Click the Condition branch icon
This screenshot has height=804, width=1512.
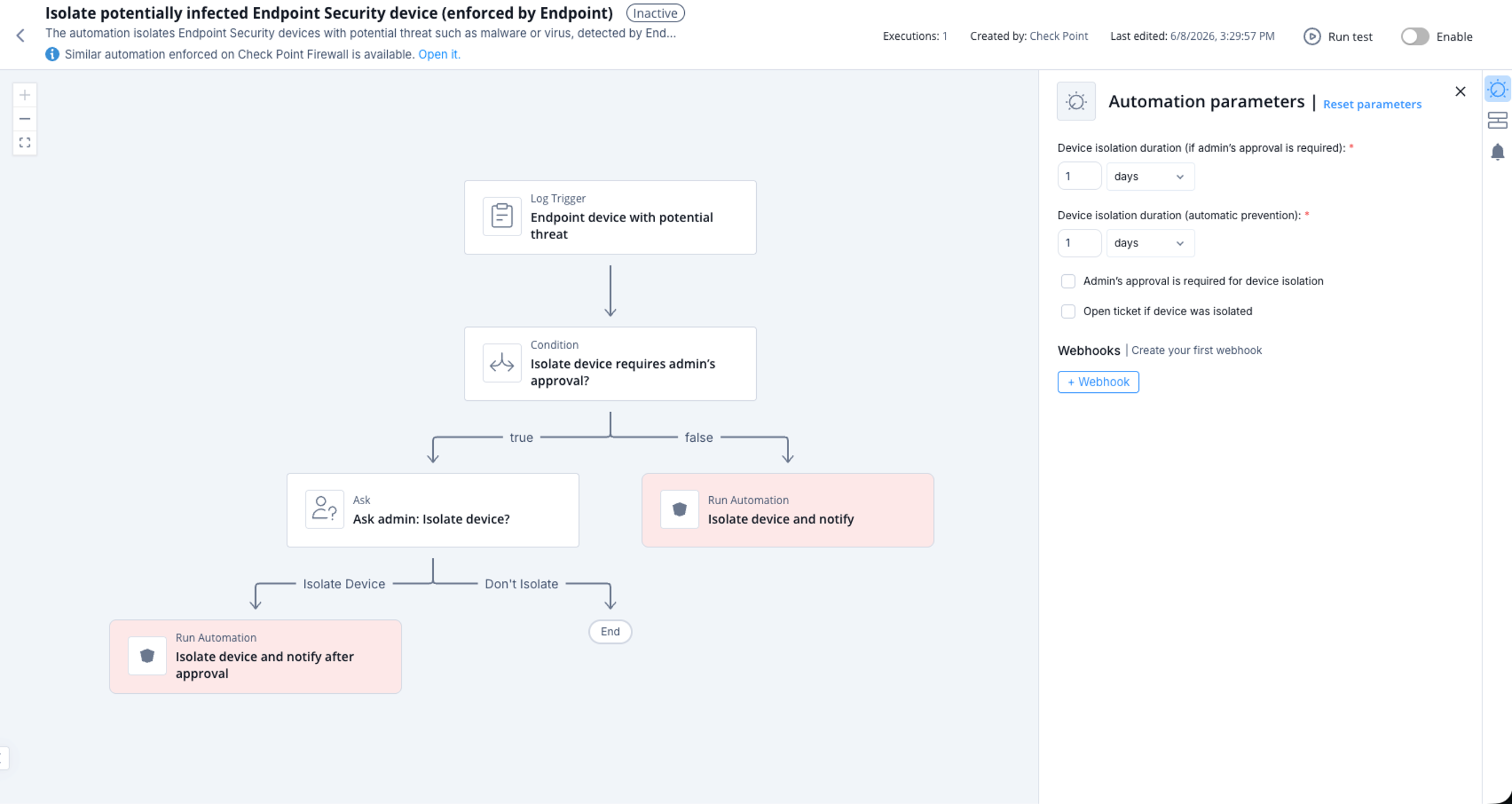[502, 363]
